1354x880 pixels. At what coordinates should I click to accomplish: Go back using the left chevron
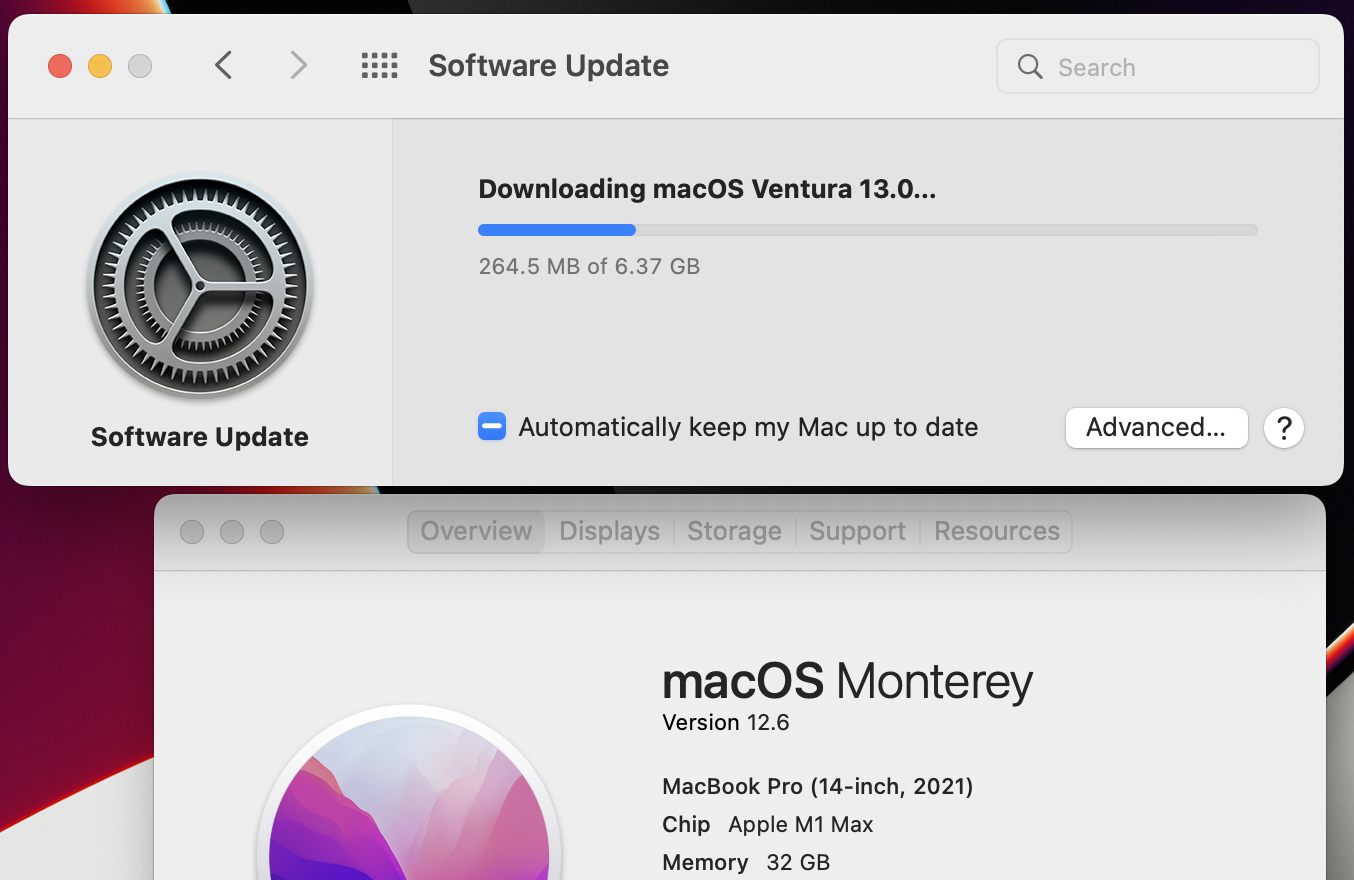click(224, 66)
